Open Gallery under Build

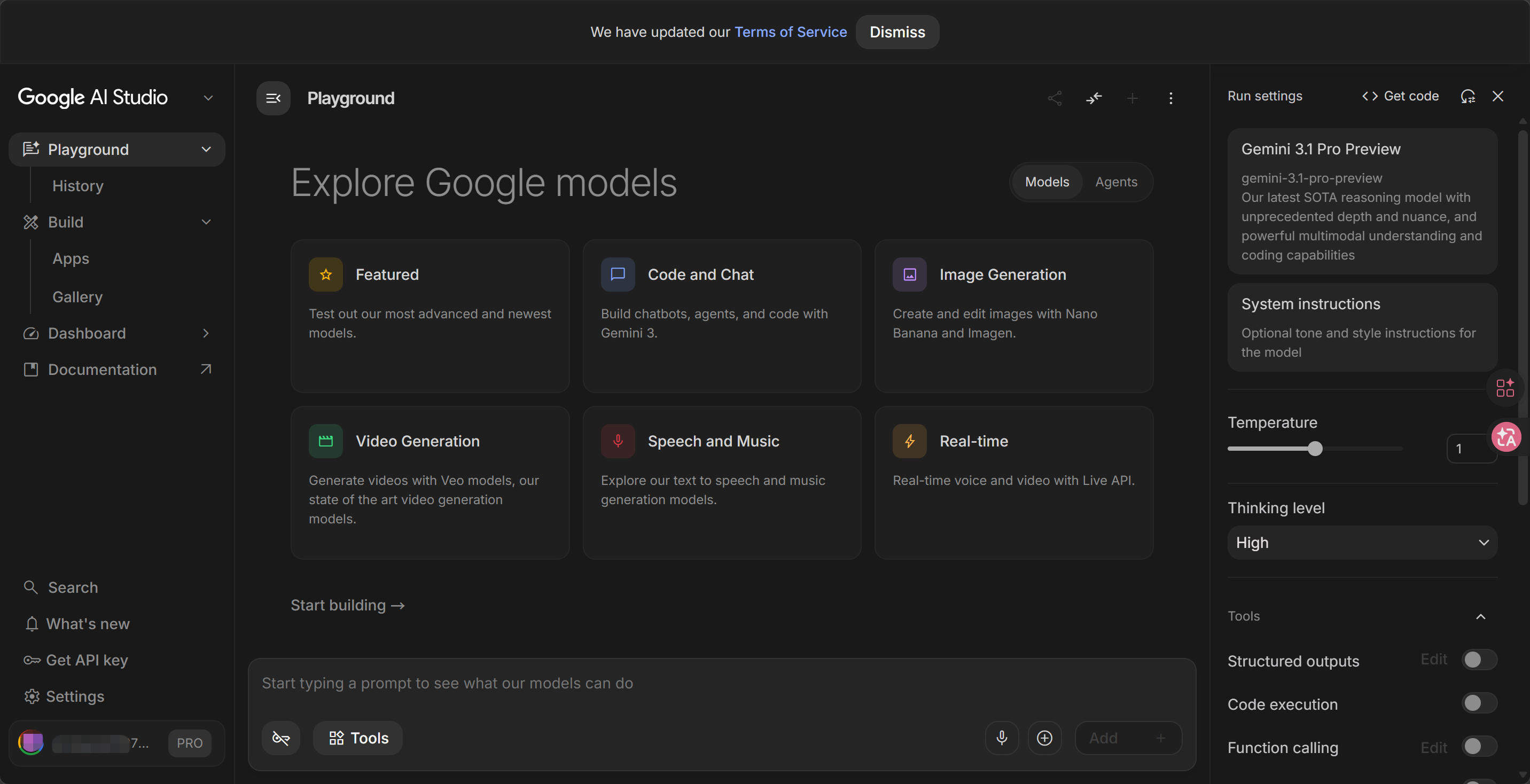coord(77,297)
